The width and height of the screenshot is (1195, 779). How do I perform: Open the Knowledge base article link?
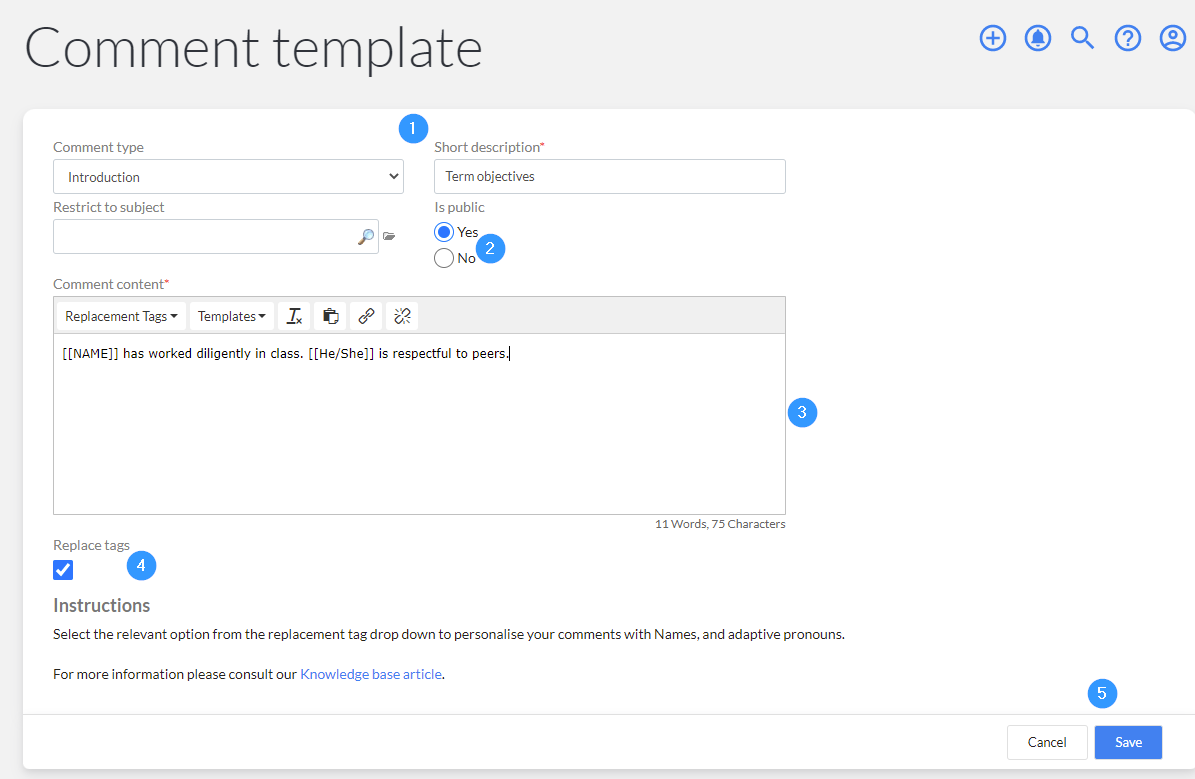[x=371, y=674]
